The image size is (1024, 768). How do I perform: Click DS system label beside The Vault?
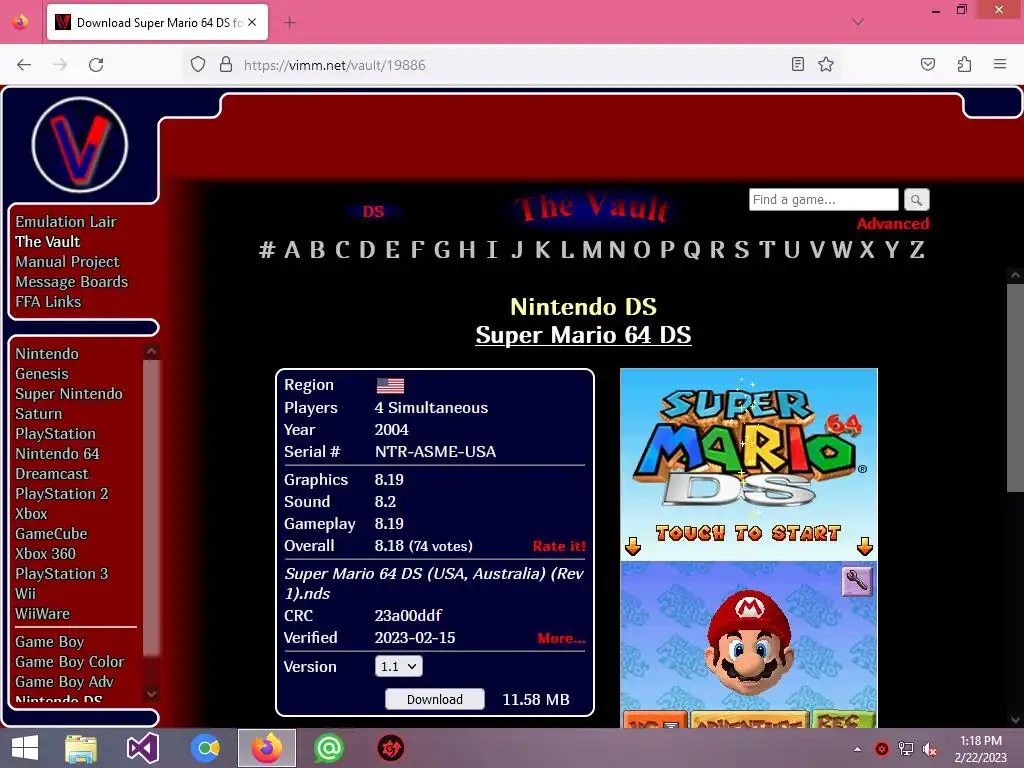(x=374, y=212)
